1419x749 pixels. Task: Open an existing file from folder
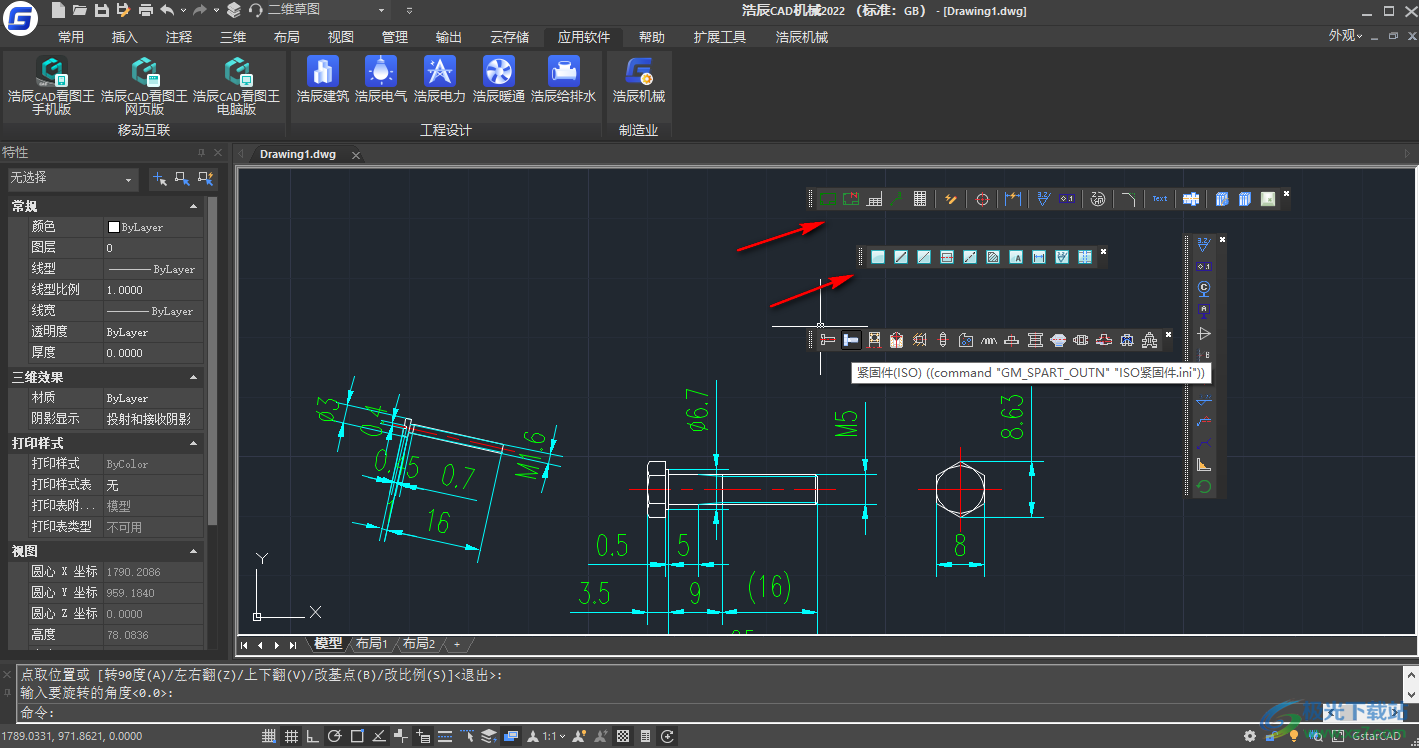[x=80, y=10]
